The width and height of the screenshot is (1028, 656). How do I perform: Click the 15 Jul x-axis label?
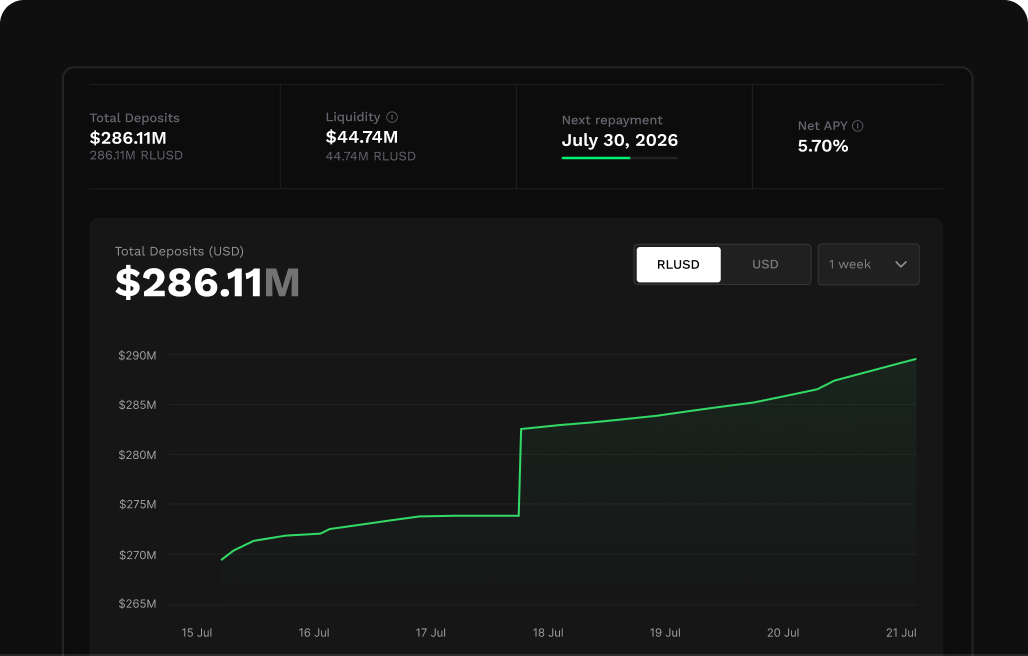(x=197, y=633)
